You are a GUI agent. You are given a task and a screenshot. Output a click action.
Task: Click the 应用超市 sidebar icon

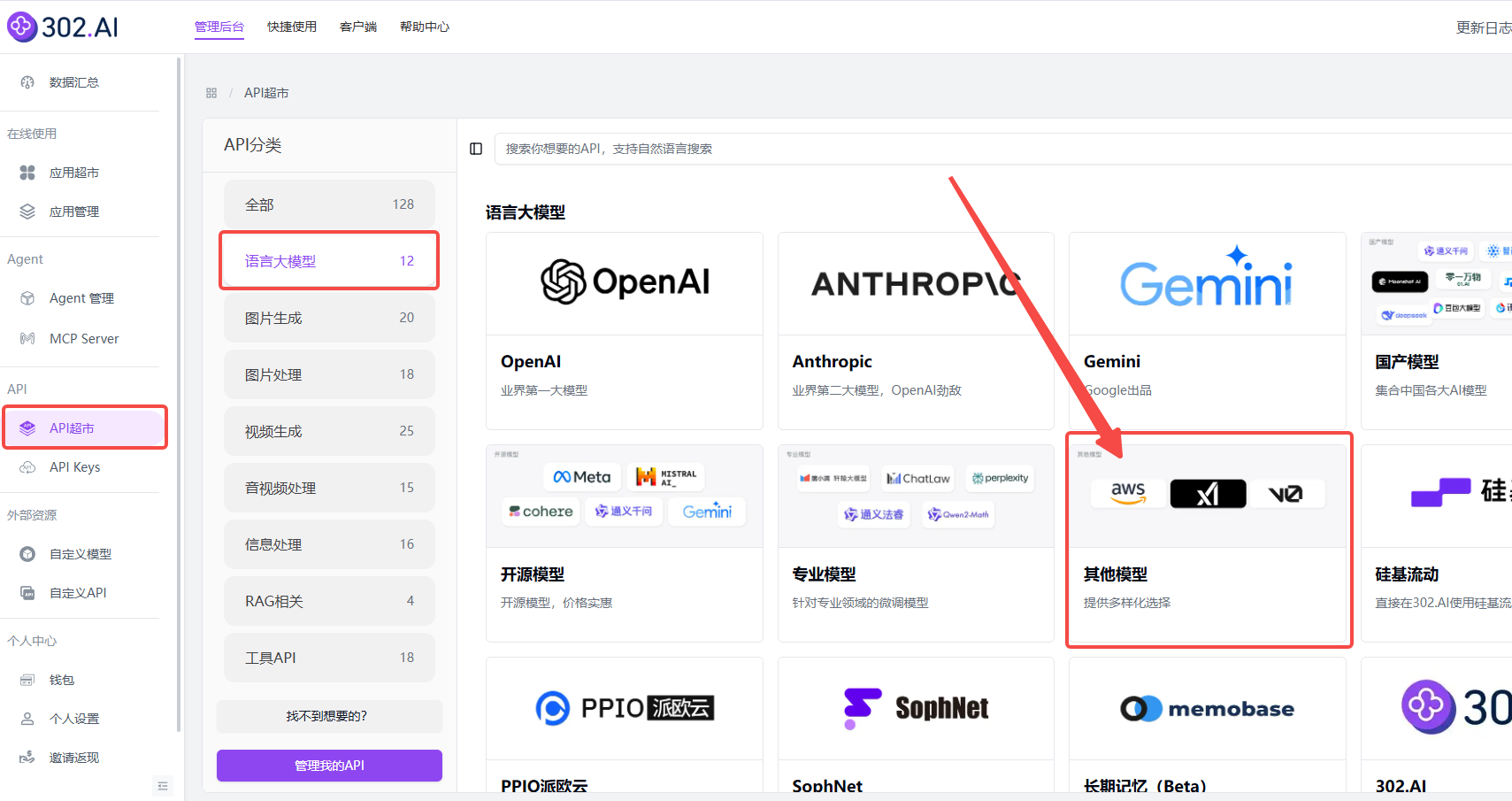pyautogui.click(x=27, y=173)
